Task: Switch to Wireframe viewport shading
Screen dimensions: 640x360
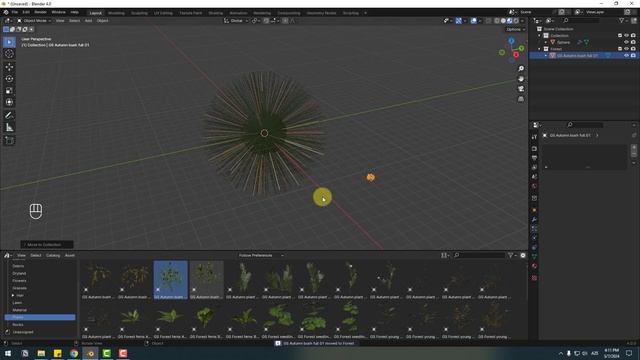Action: 497,20
